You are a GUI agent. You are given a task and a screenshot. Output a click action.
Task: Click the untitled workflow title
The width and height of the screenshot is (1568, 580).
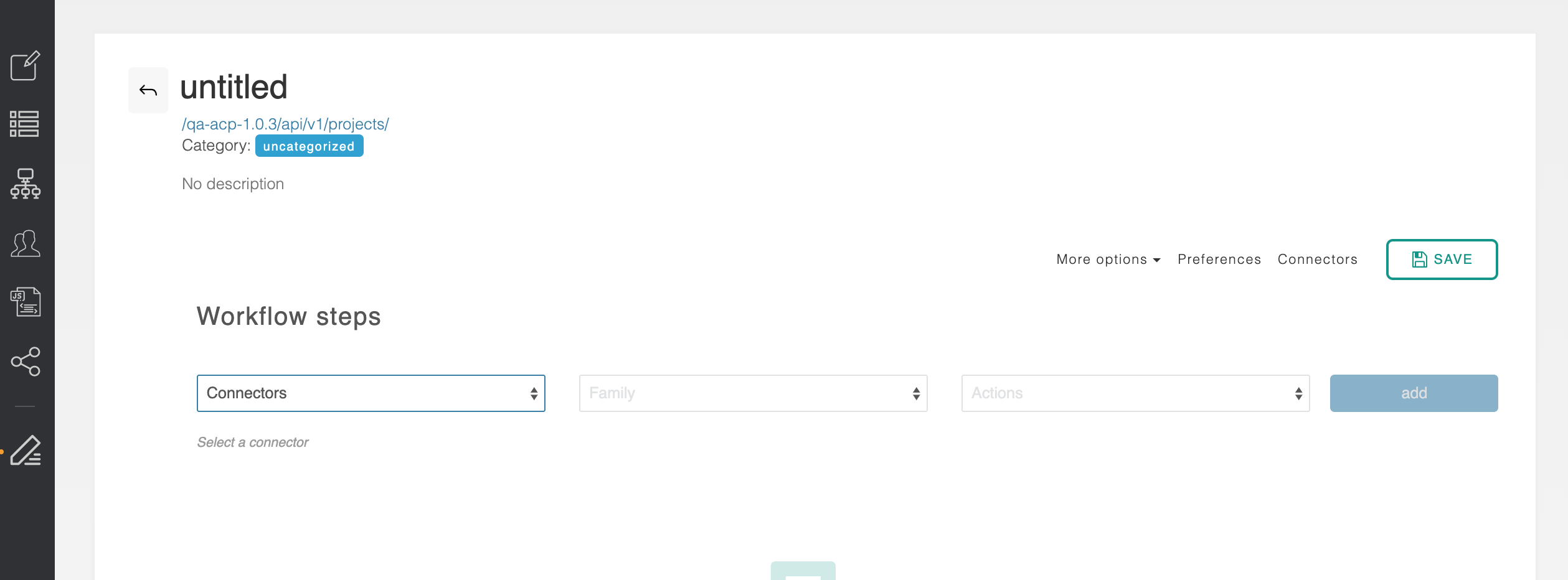234,87
